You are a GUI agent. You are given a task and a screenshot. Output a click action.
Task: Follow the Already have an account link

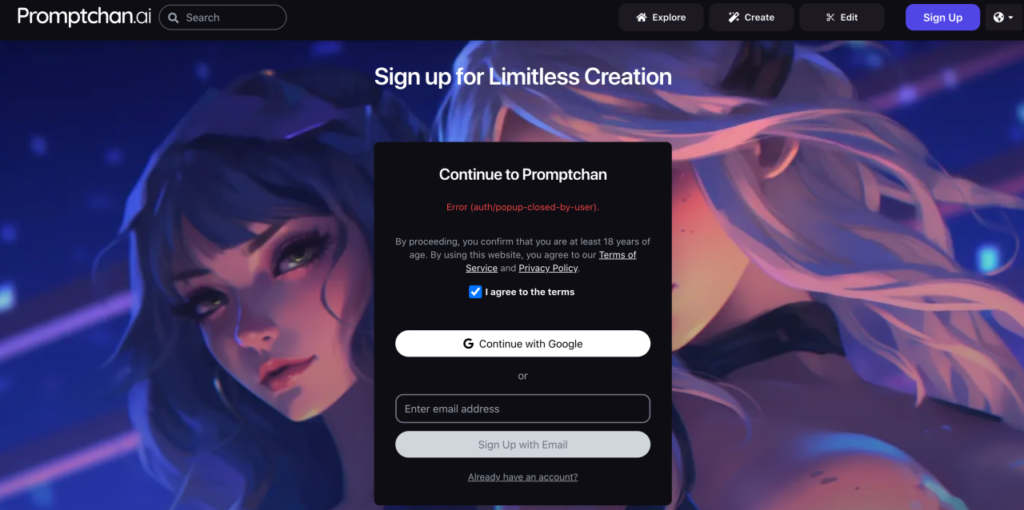(x=522, y=477)
